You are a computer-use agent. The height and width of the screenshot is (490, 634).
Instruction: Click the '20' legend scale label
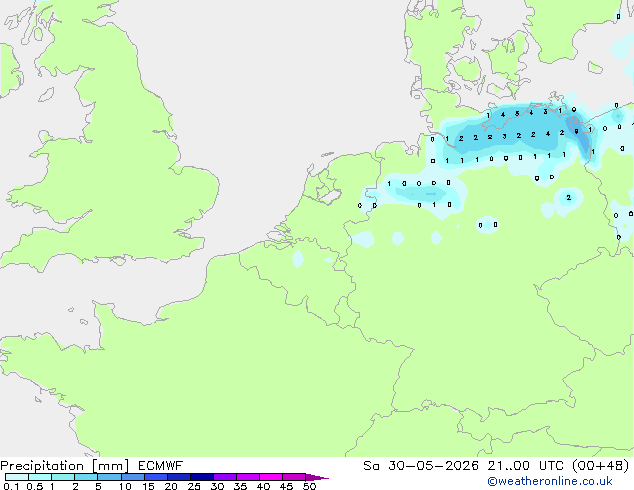(171, 486)
